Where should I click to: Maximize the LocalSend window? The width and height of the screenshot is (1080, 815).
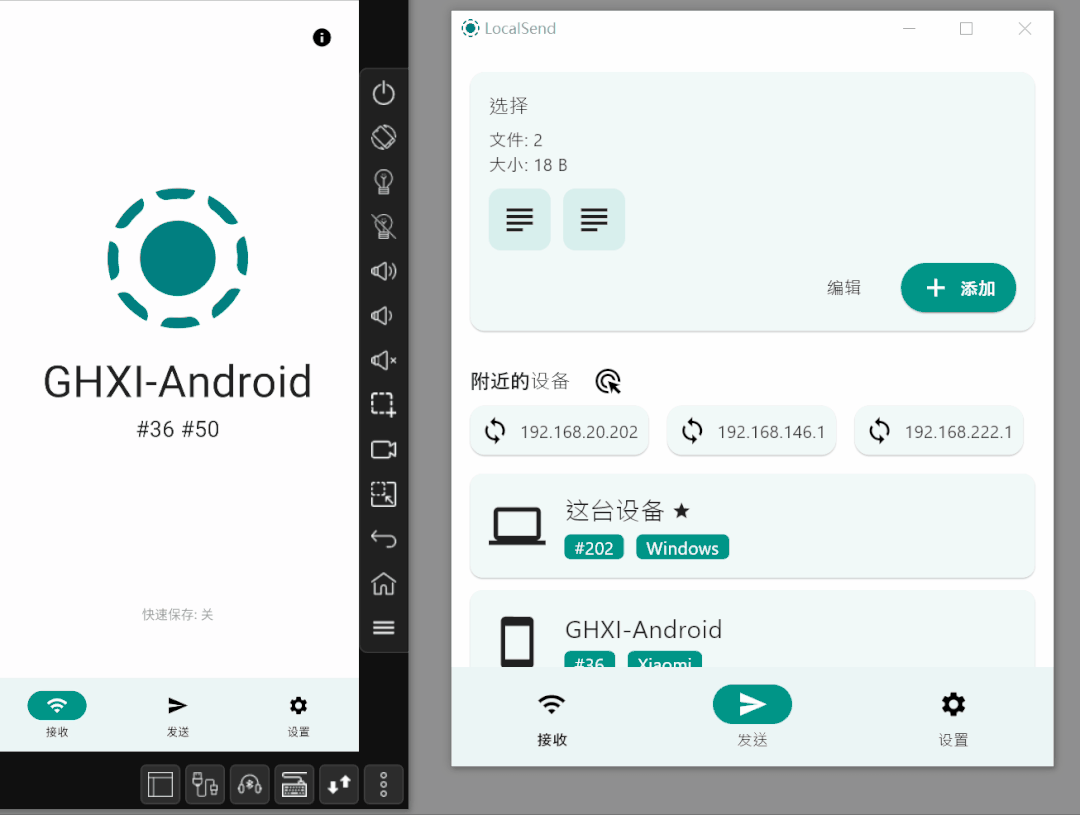[966, 28]
